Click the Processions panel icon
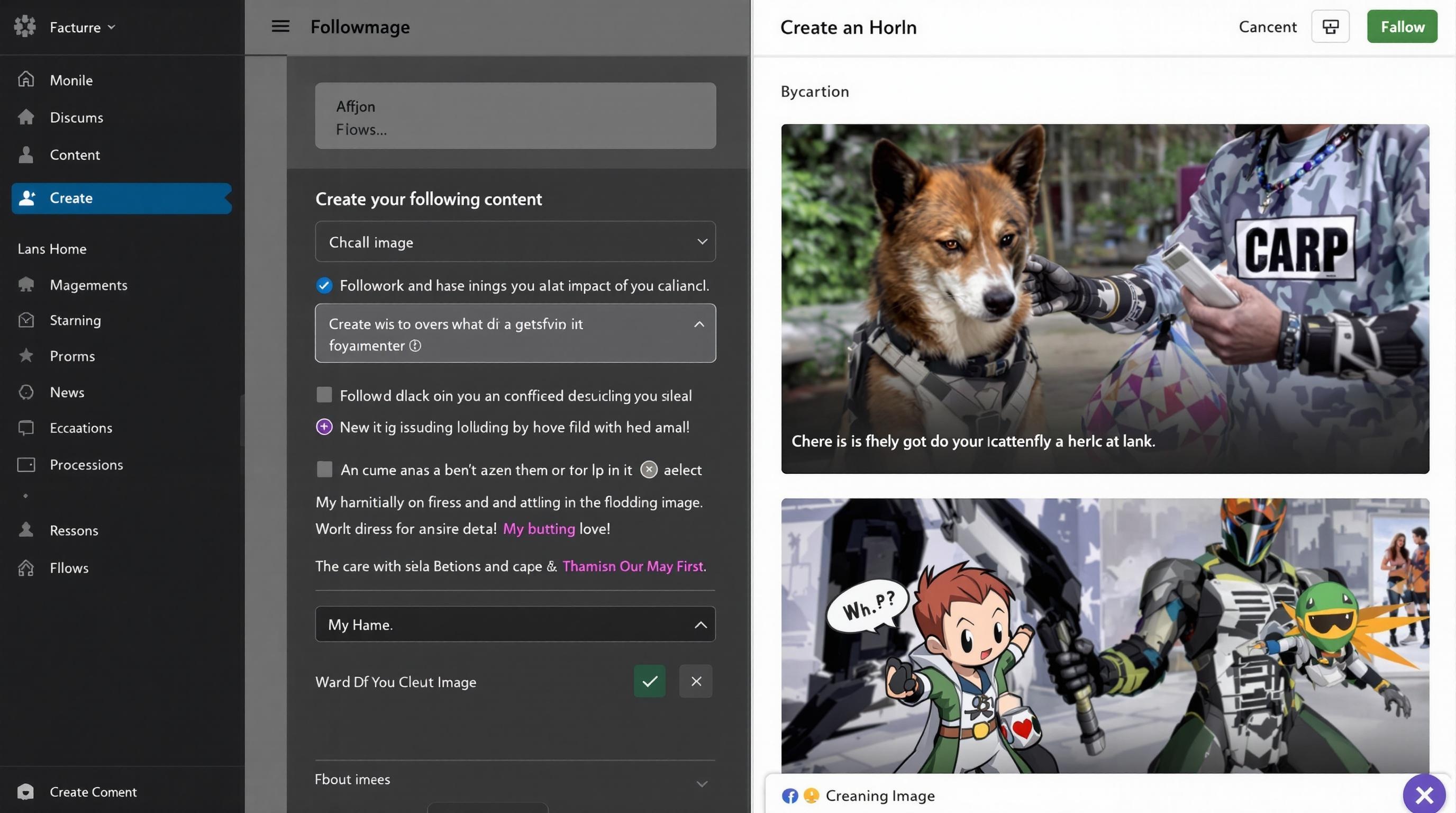The image size is (1456, 813). [x=26, y=465]
